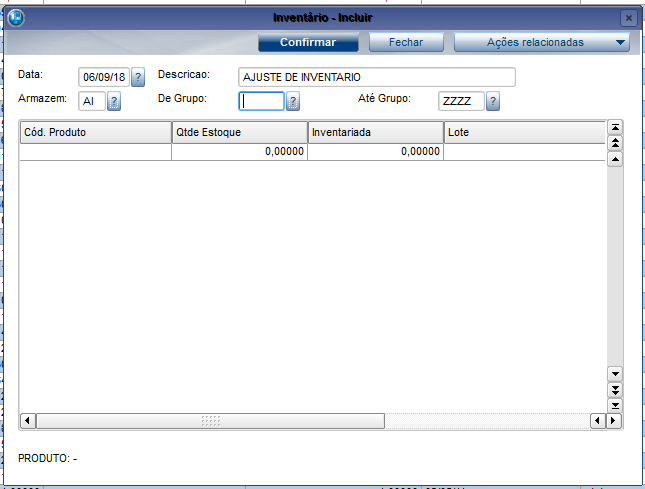Click left arrow at the horizontal scrollbar start
The image size is (645, 489).
tap(28, 421)
